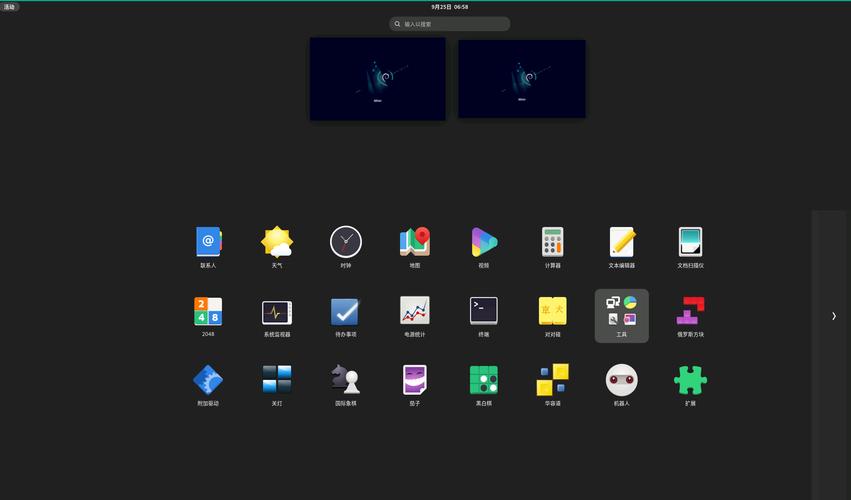The height and width of the screenshot is (500, 851).
Task: Launch Document Scanner (文档扫描仪)
Action: click(690, 246)
